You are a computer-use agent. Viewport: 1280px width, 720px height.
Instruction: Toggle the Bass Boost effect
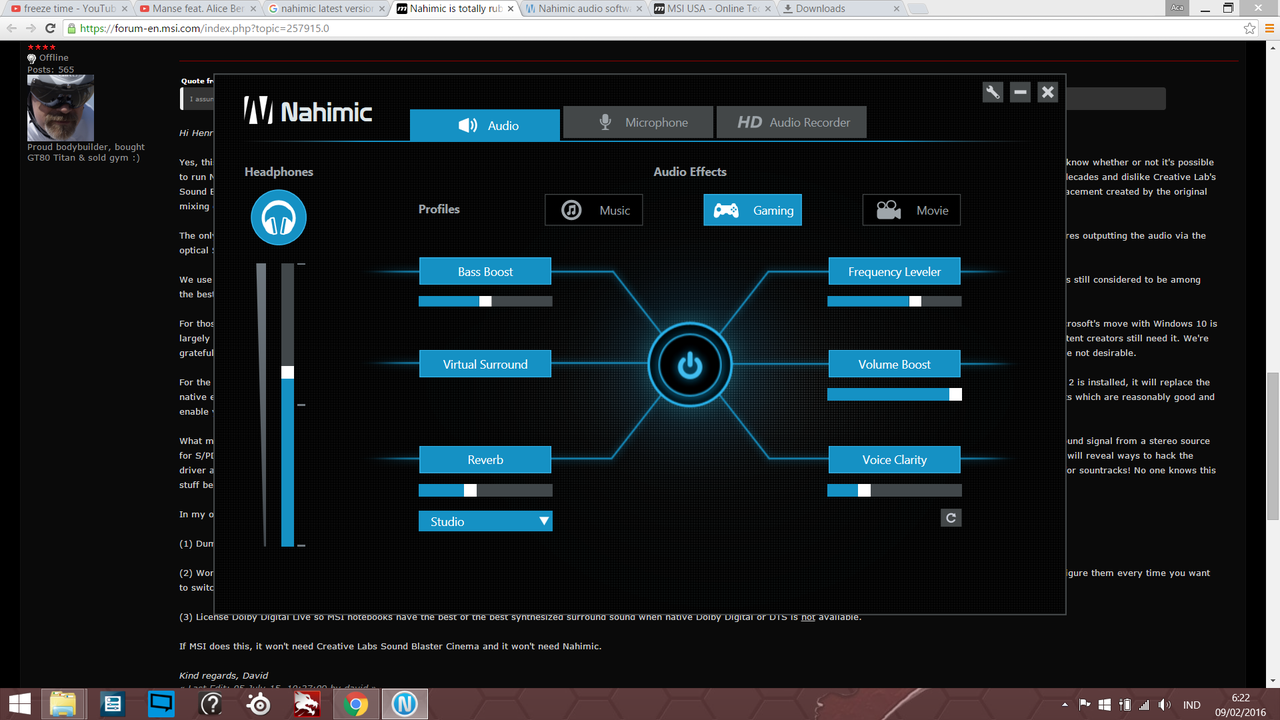(485, 272)
